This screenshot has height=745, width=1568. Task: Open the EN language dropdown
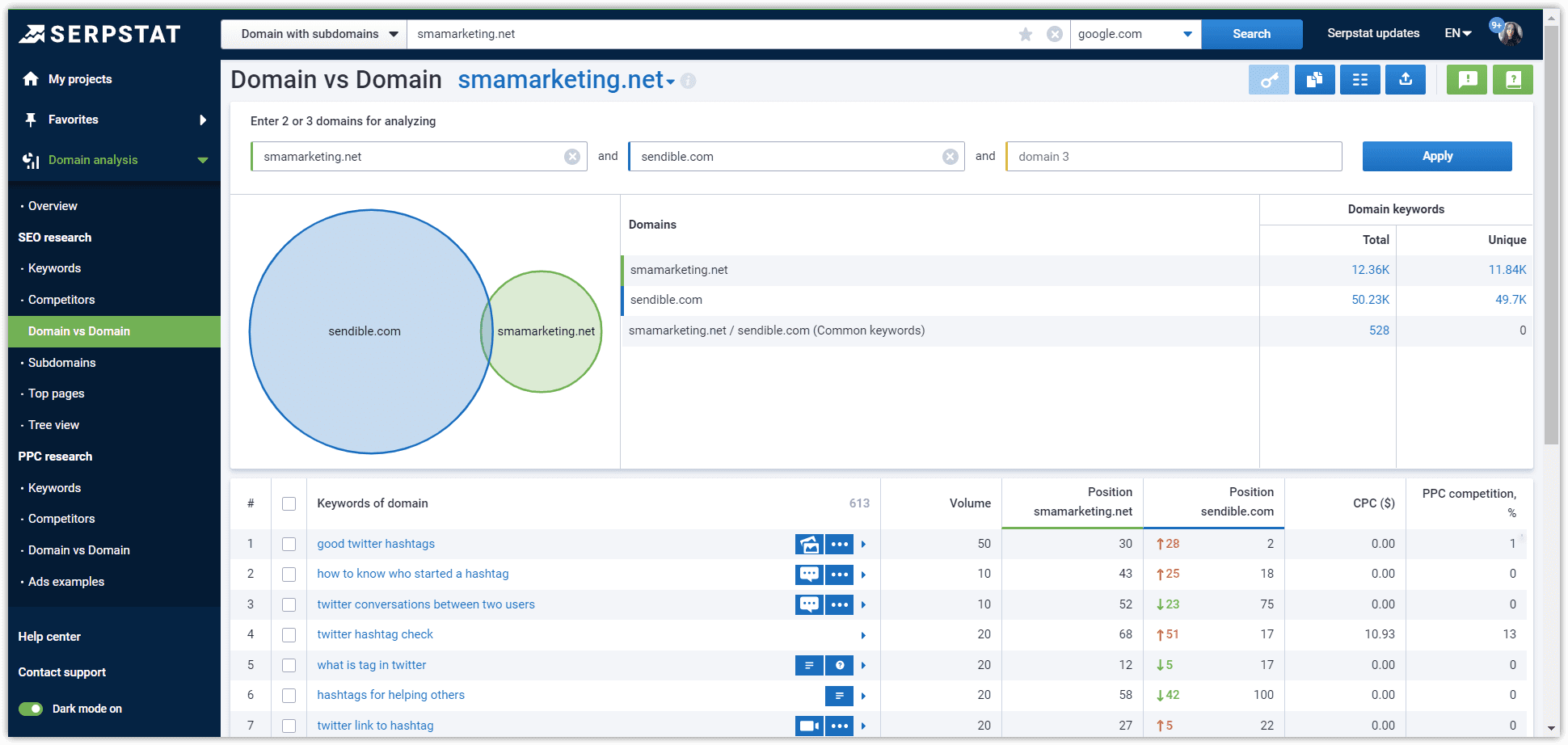coord(1457,34)
